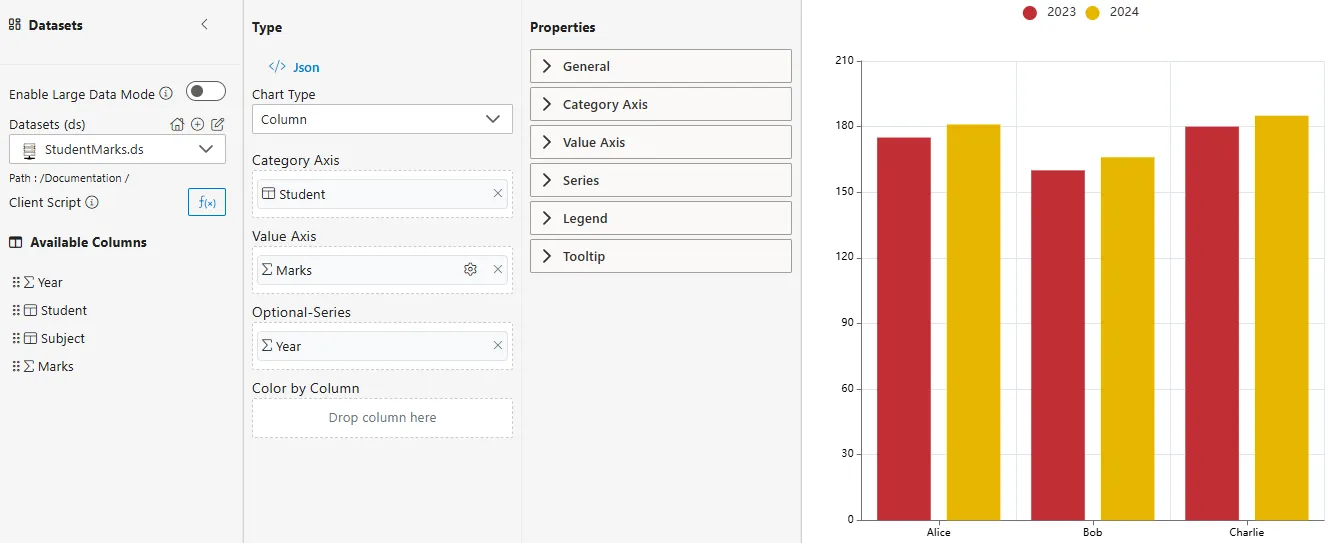Collapse the Datasets panel with the arrow
This screenshot has height=543, width=1329.
(205, 25)
